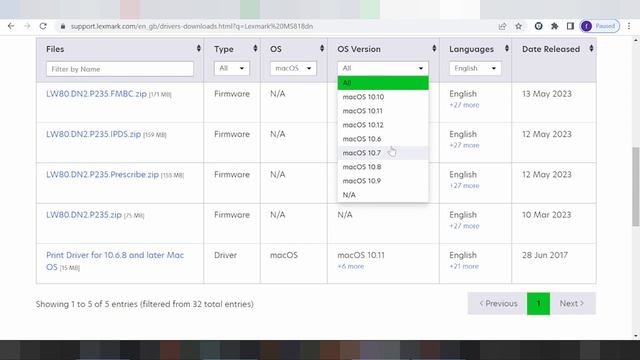Sort table by Type column arrows
Viewport: 640px width, 360px height.
click(x=255, y=49)
